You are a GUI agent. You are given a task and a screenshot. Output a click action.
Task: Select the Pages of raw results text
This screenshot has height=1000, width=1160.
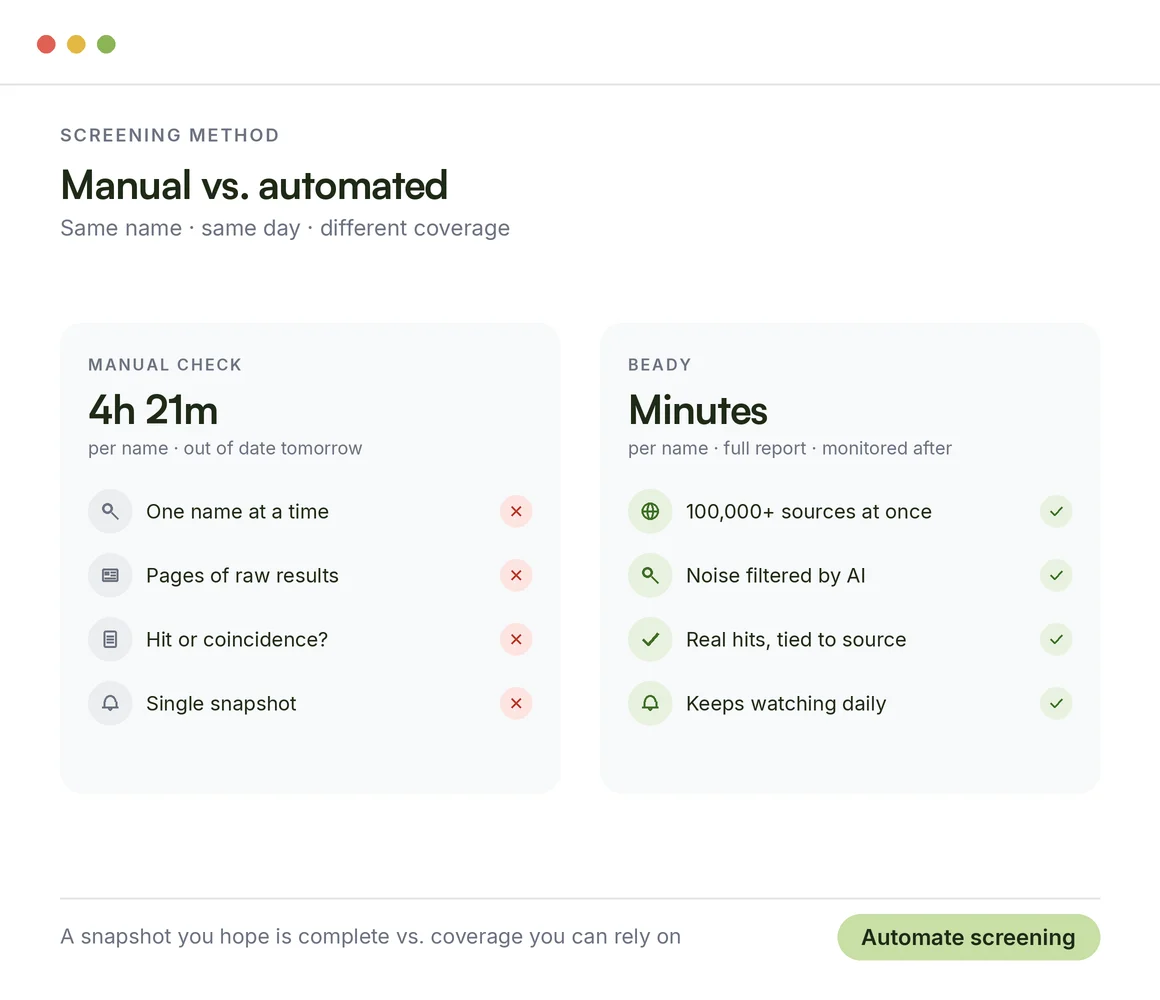pos(242,575)
